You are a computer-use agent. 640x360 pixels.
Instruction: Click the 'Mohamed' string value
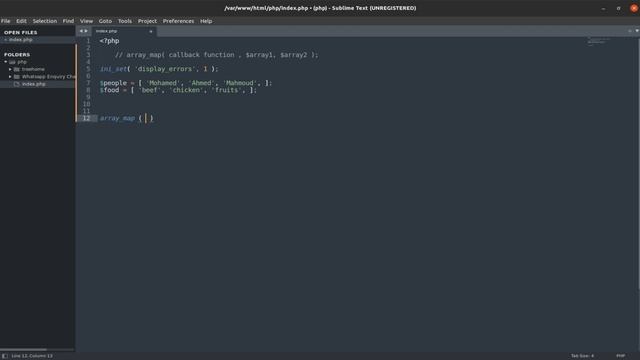pos(162,83)
